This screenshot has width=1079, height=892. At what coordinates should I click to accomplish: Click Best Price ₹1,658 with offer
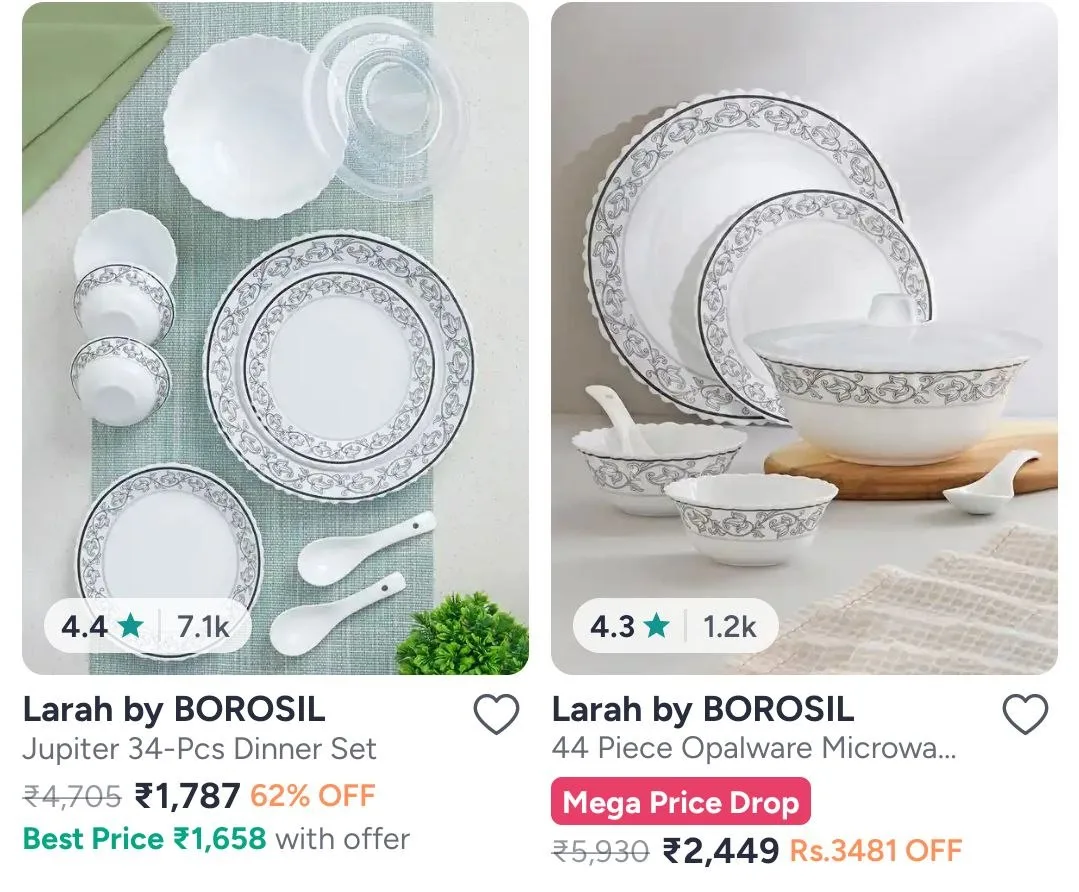tap(216, 839)
